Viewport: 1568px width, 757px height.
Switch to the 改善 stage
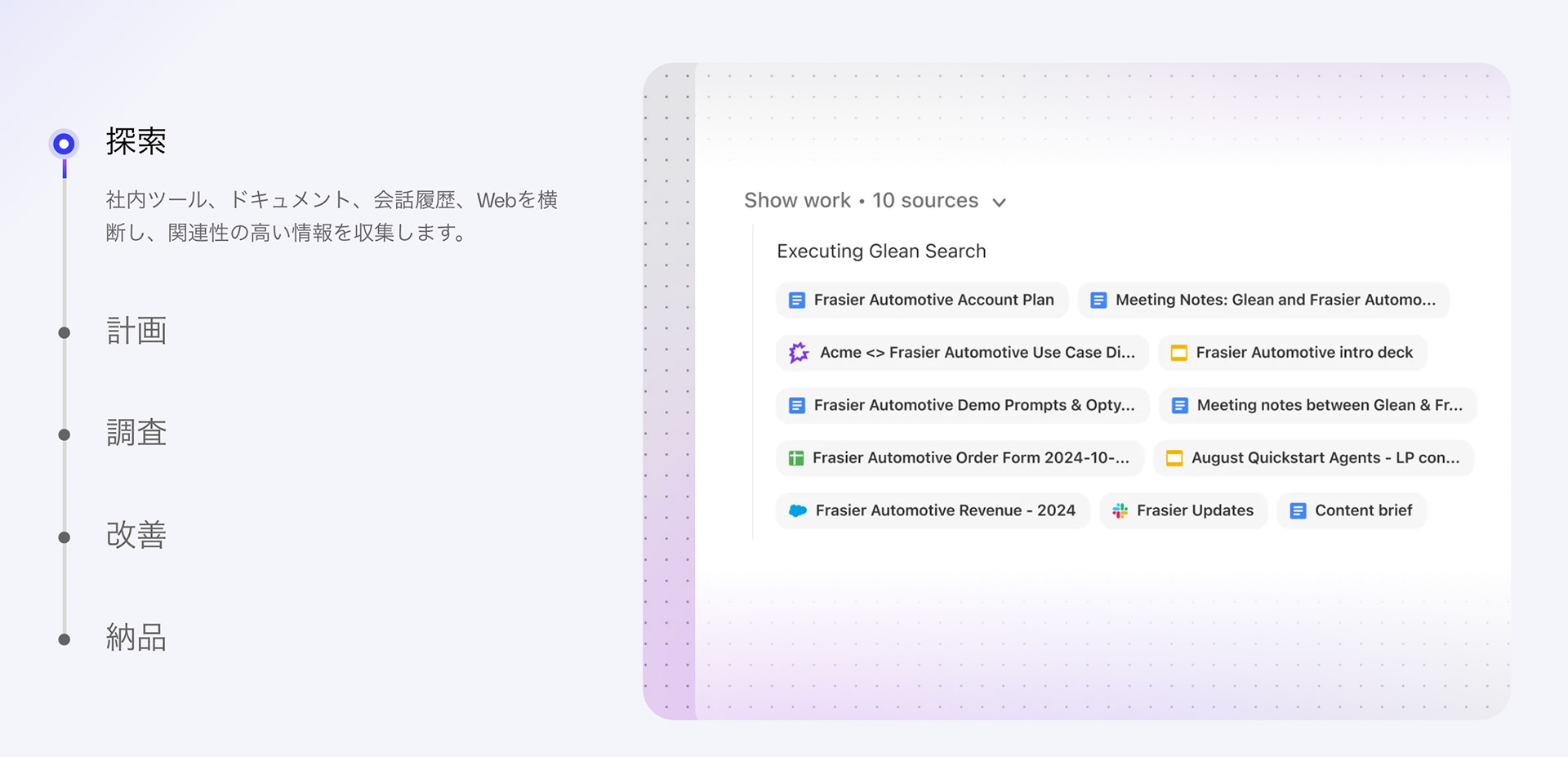point(64,537)
